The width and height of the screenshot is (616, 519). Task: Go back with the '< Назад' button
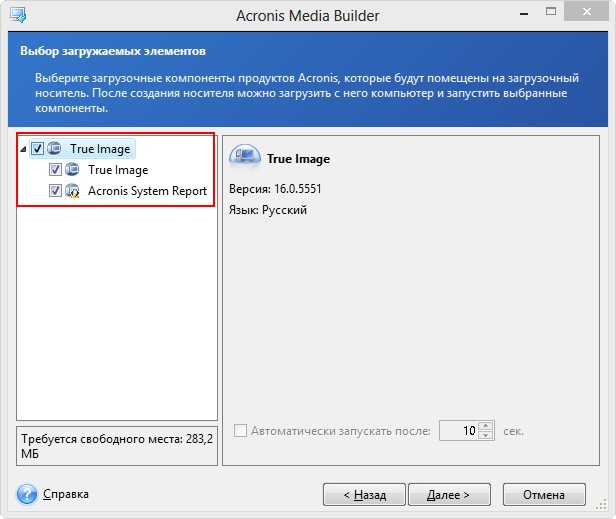tap(364, 494)
